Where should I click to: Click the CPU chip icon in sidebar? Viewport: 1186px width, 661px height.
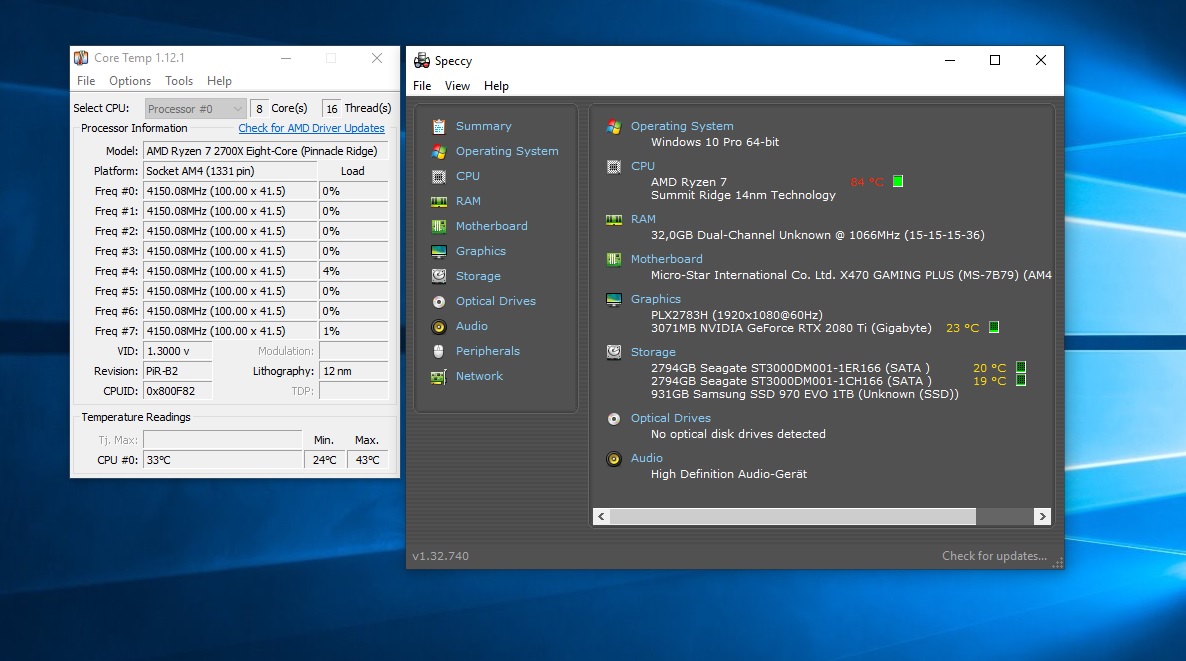(439, 176)
